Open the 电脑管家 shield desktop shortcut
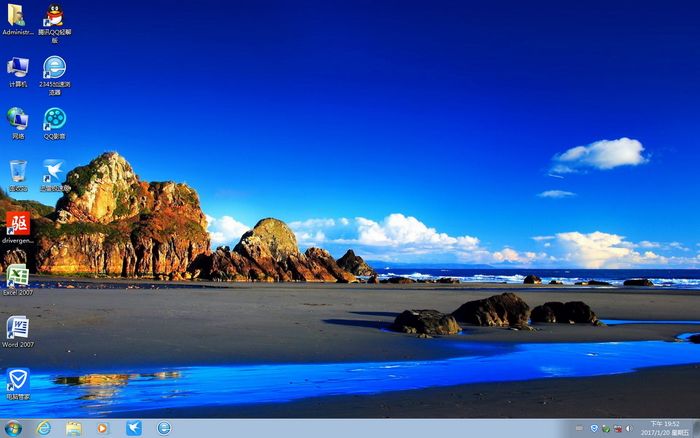Image resolution: width=700 pixels, height=438 pixels. (17, 379)
